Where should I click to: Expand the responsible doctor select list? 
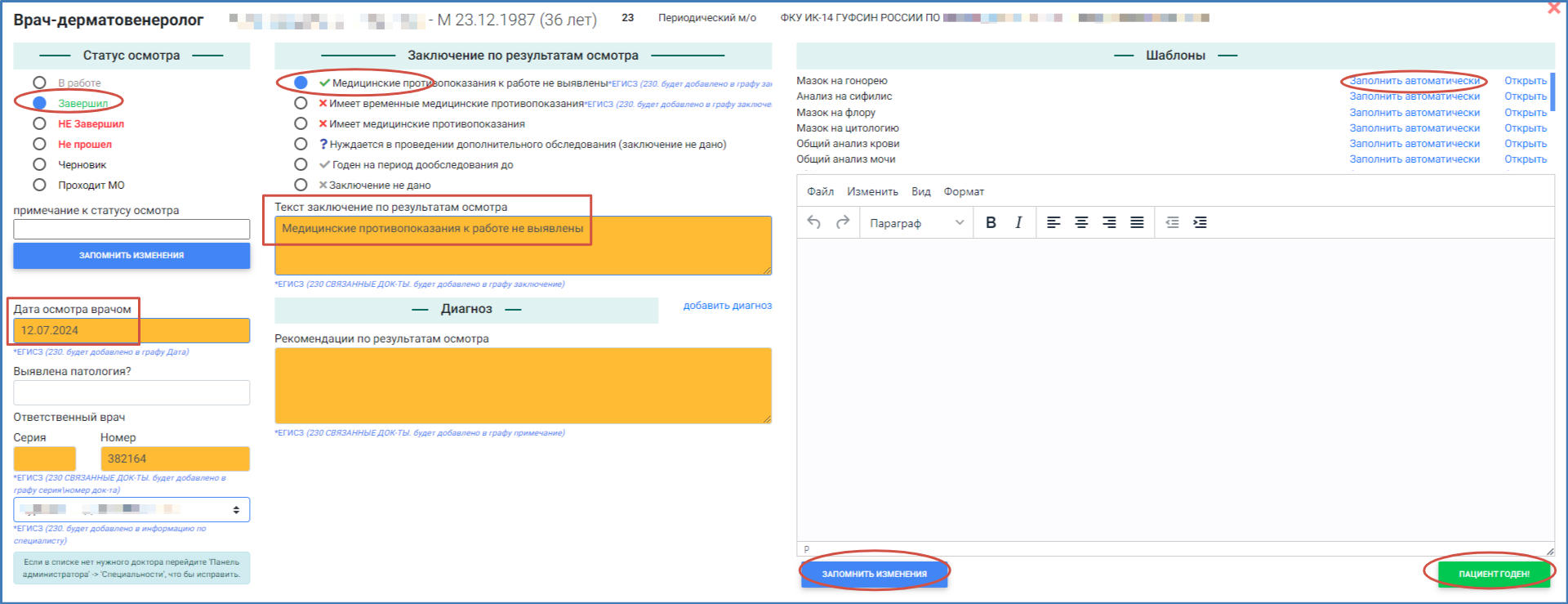tap(131, 509)
